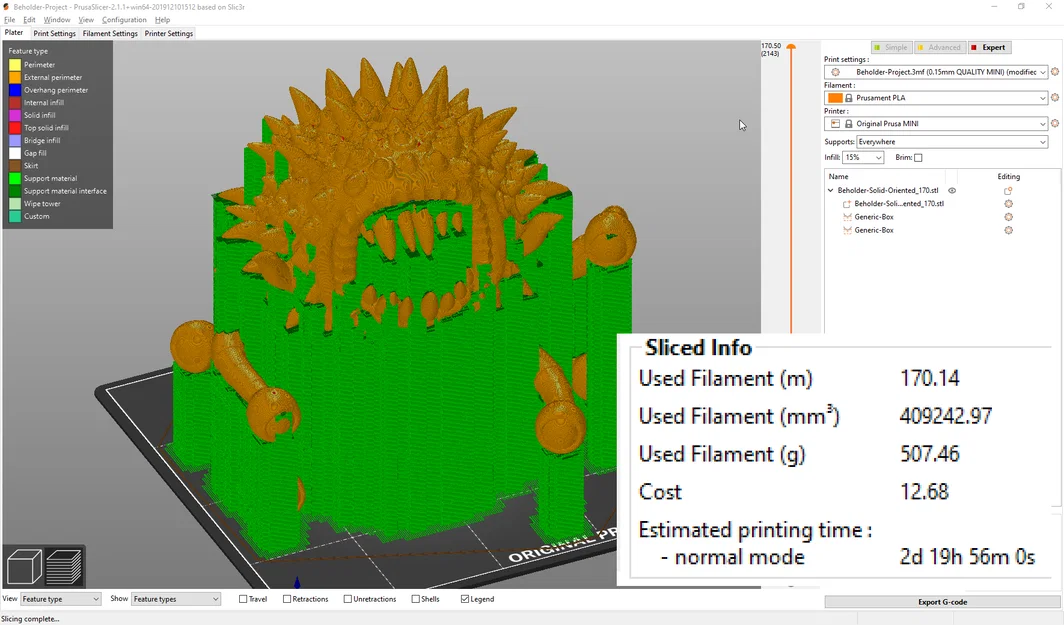
Task: Click the part icon before Beholder-Soli...ented_170.stl
Action: pos(847,204)
